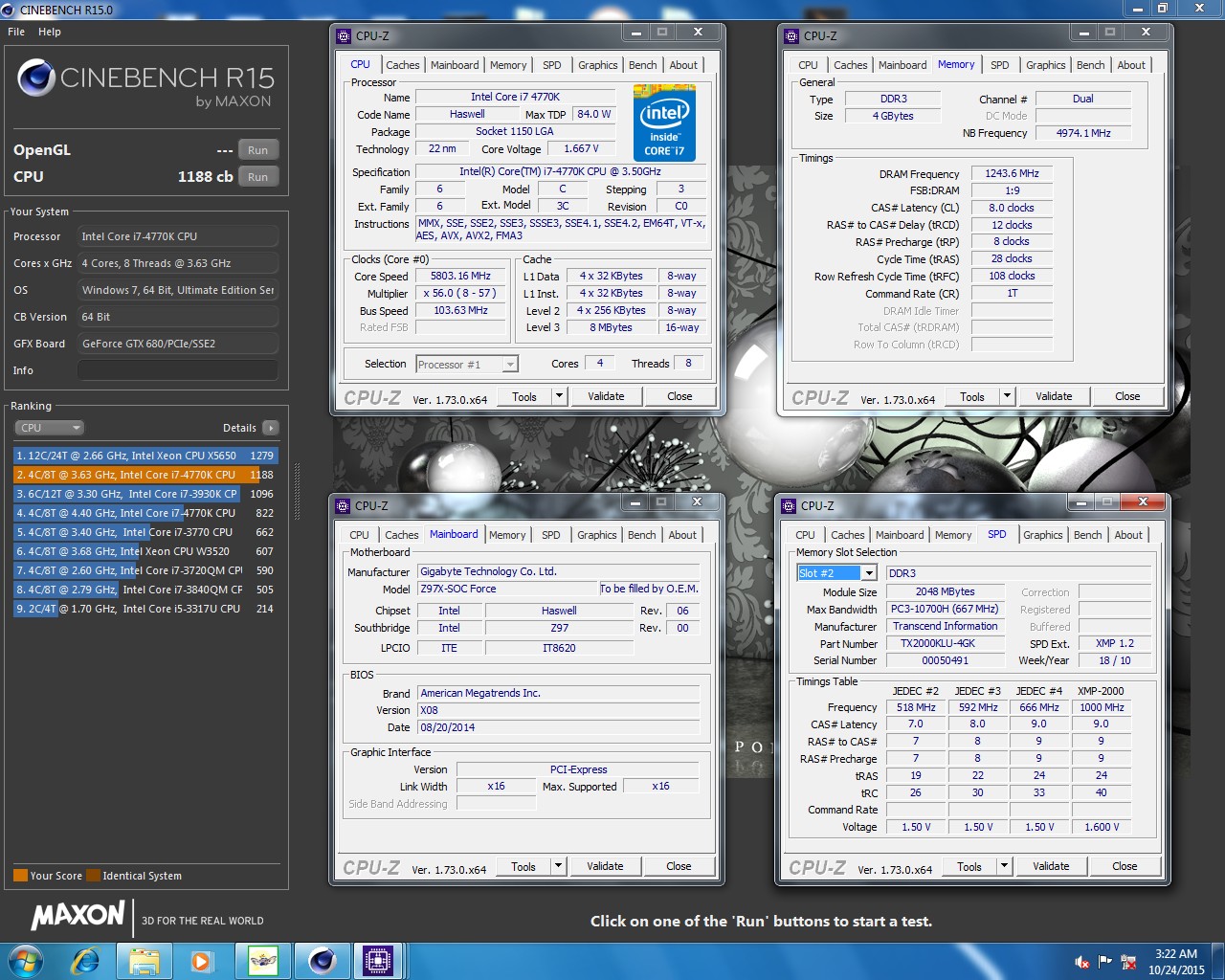
Task: Click the NB Frequency value 4974.1 MHz
Action: [1083, 133]
